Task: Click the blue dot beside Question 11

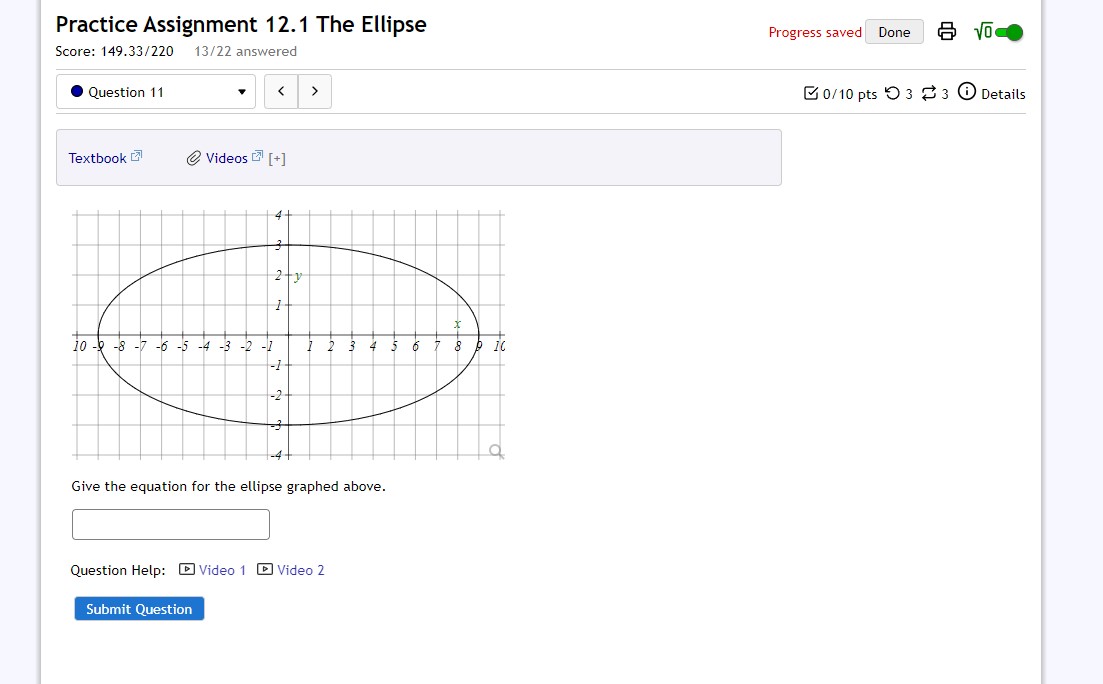Action: coord(78,91)
